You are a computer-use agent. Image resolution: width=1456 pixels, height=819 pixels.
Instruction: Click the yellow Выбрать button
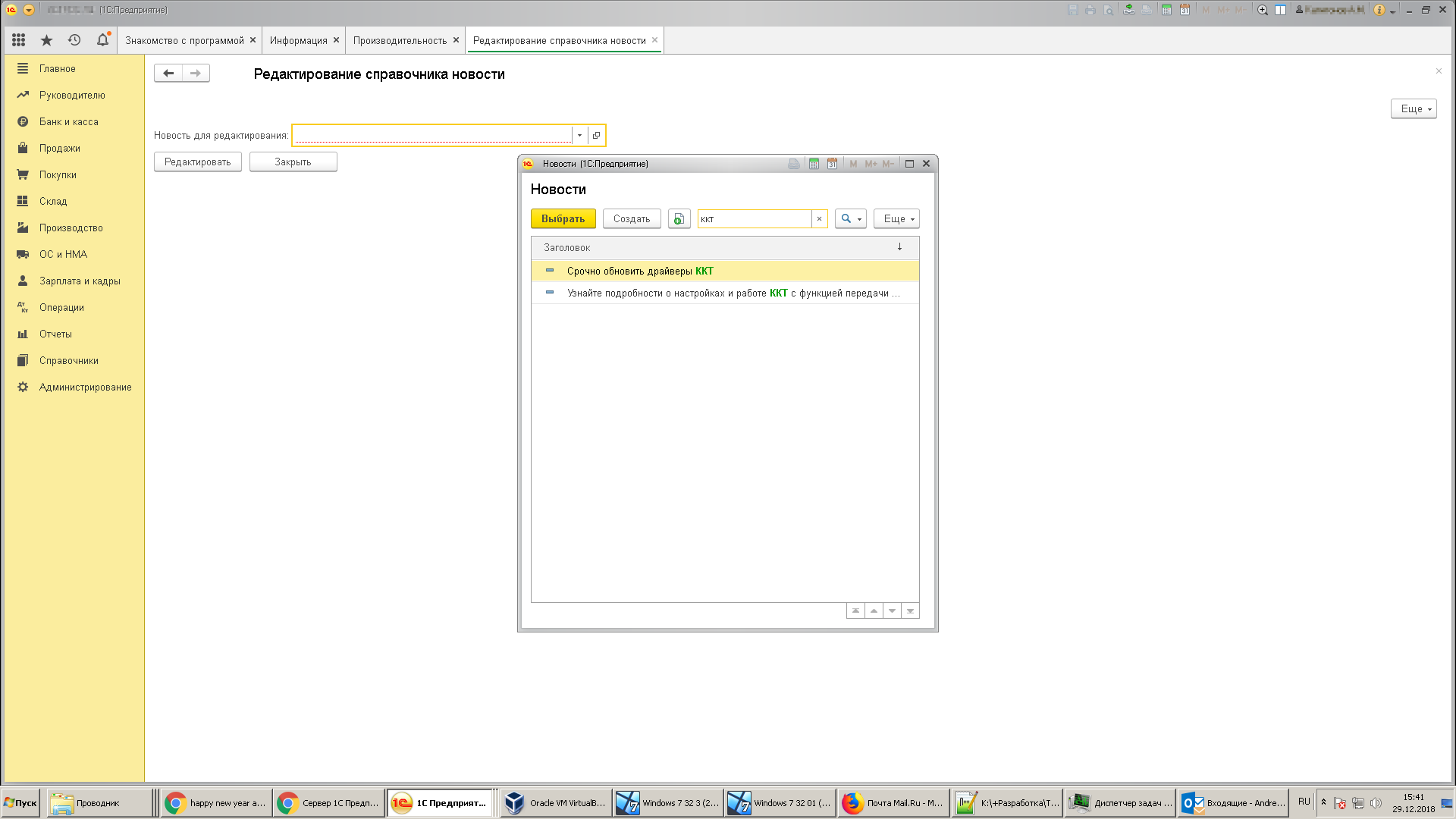point(563,218)
